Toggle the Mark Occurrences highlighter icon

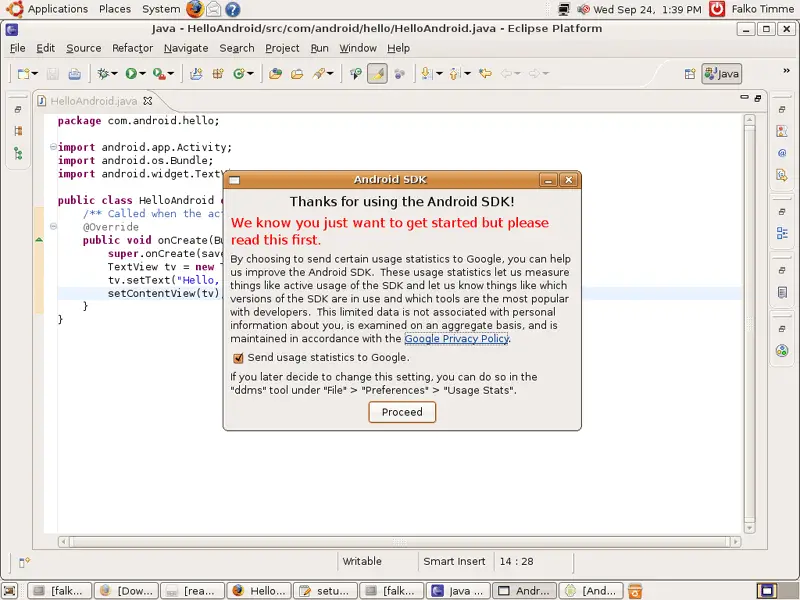[x=377, y=73]
